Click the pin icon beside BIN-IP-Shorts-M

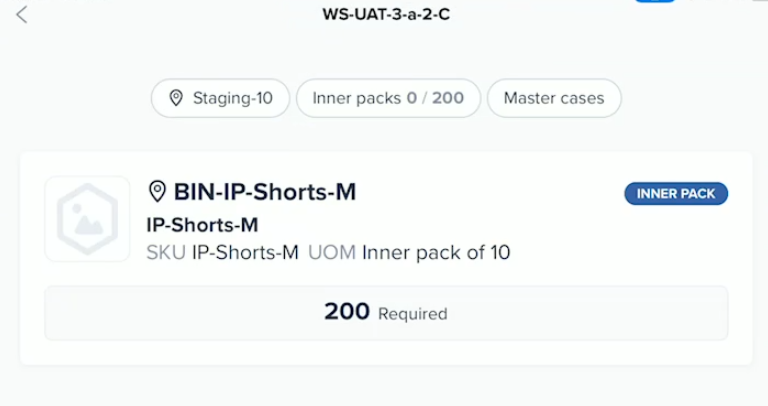pyautogui.click(x=157, y=191)
